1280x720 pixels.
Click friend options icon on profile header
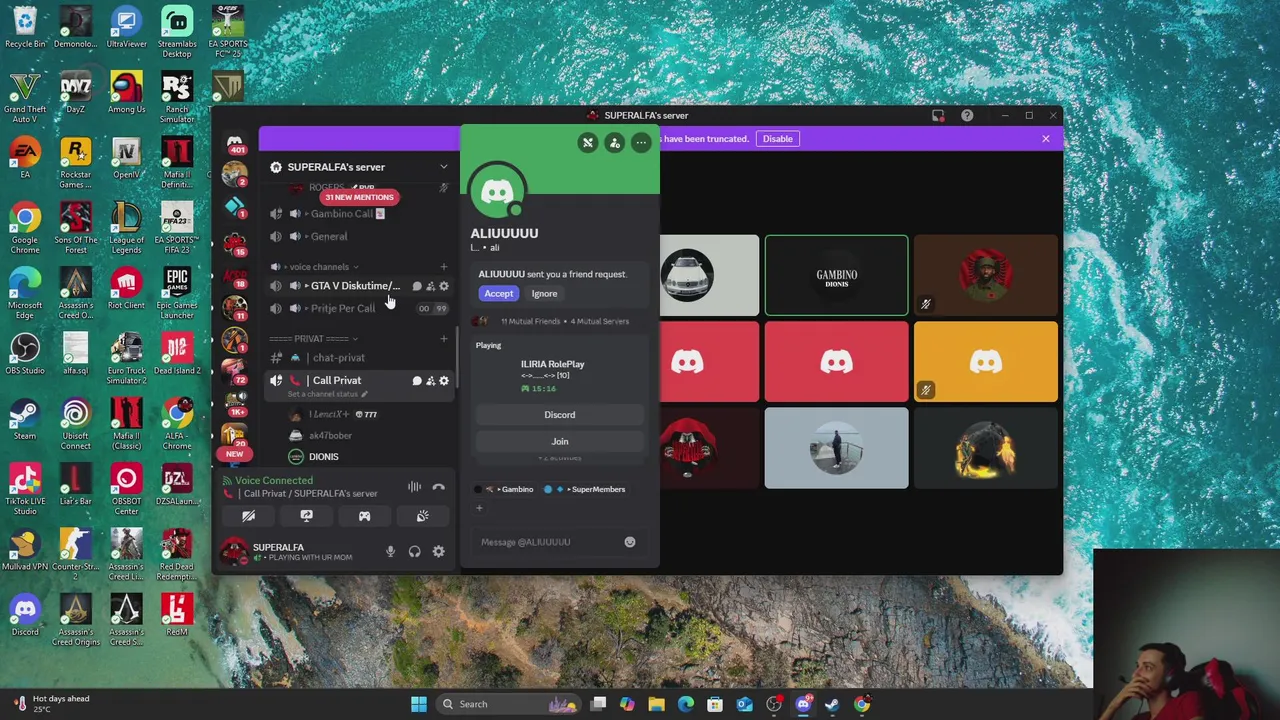615,143
